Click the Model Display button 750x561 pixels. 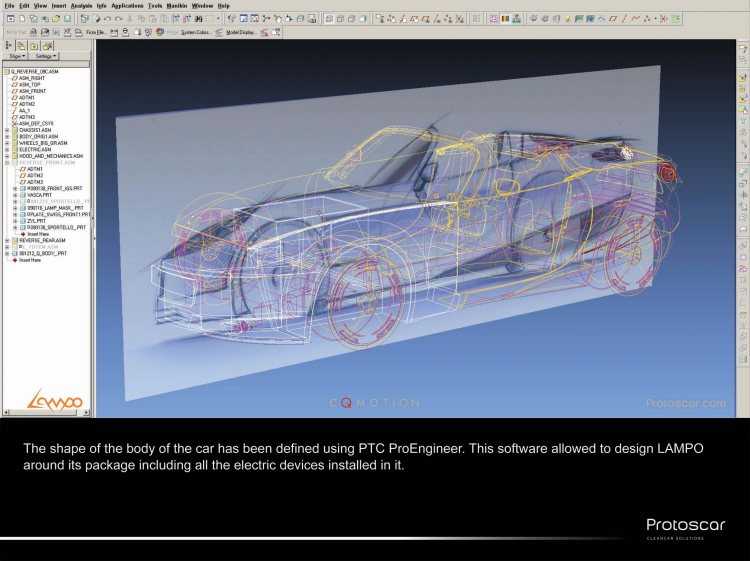(x=241, y=32)
